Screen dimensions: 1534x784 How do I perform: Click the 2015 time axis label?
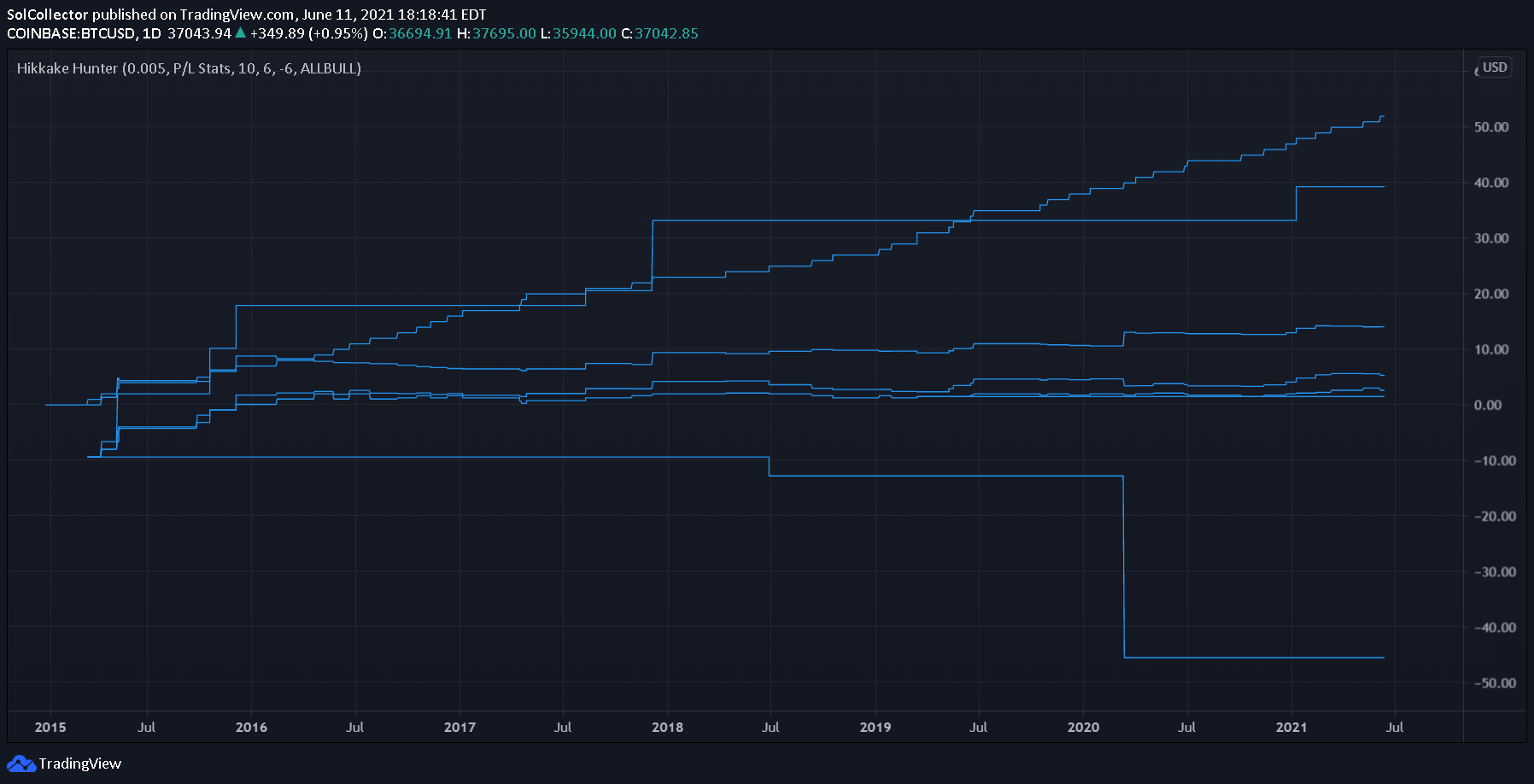click(x=50, y=728)
